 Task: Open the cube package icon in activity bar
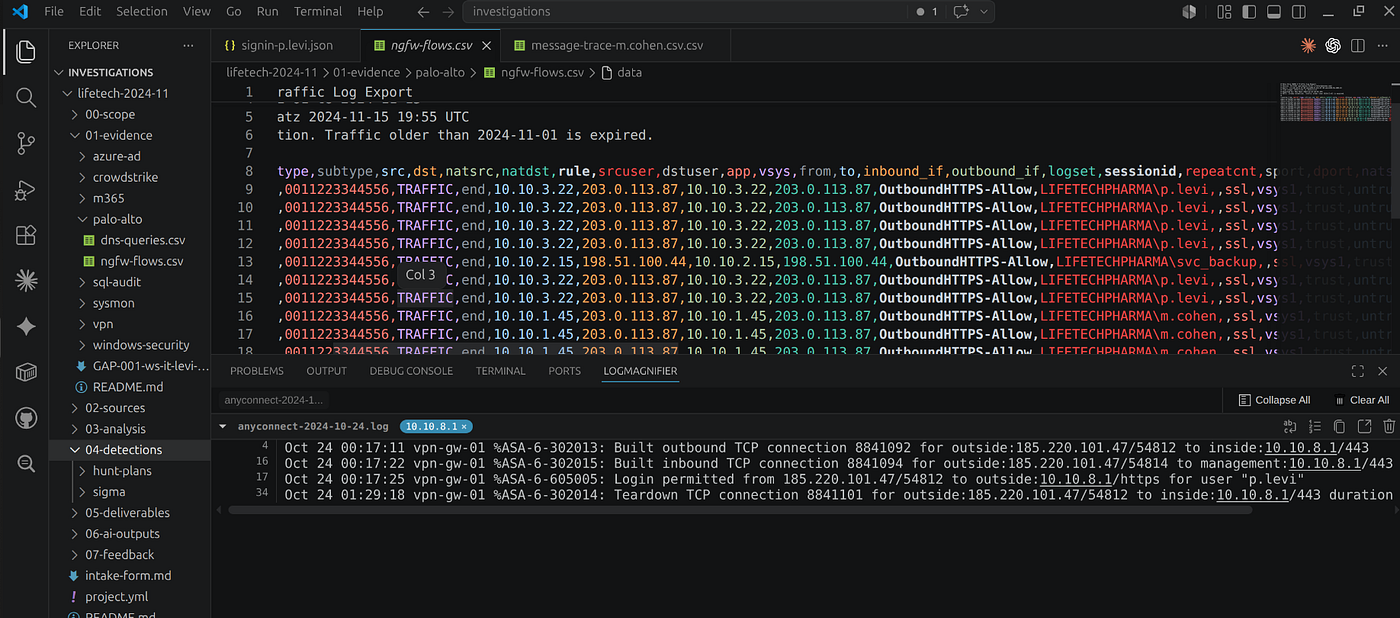tap(26, 373)
